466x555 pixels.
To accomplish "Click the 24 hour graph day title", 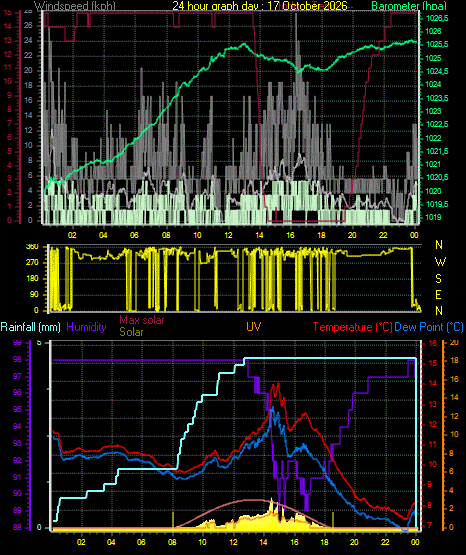I will (x=260, y=5).
